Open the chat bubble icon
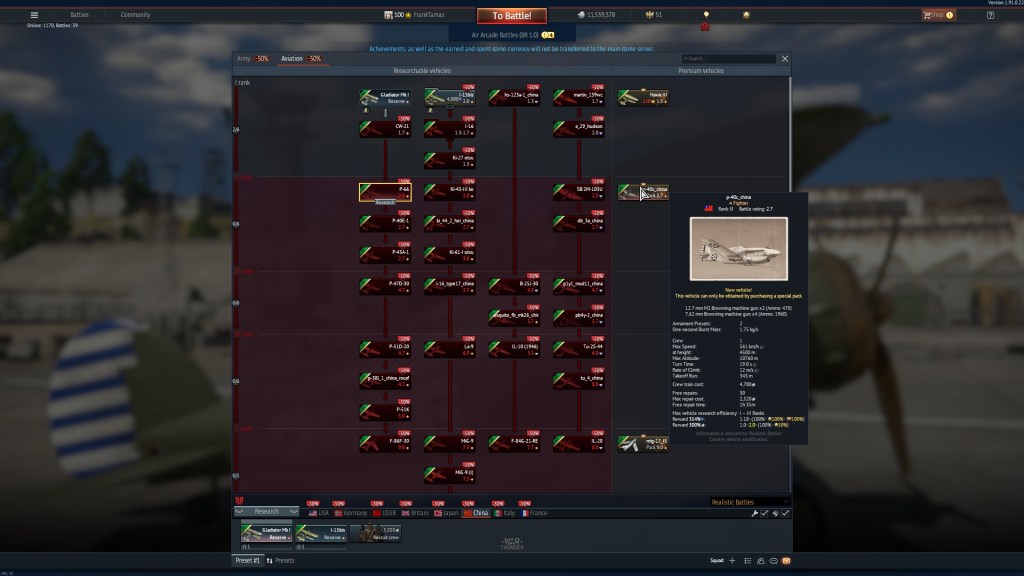The height and width of the screenshot is (576, 1024). point(772,561)
